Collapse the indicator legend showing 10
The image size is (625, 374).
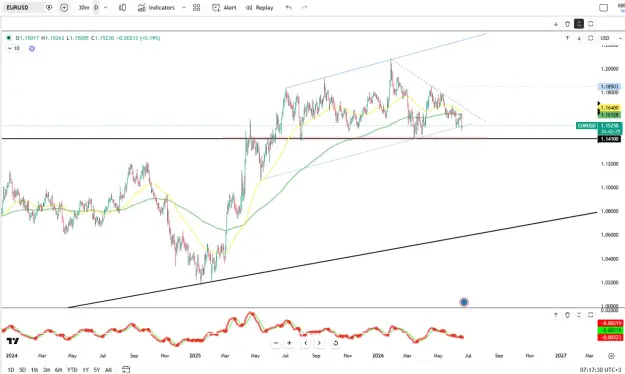click(x=13, y=48)
